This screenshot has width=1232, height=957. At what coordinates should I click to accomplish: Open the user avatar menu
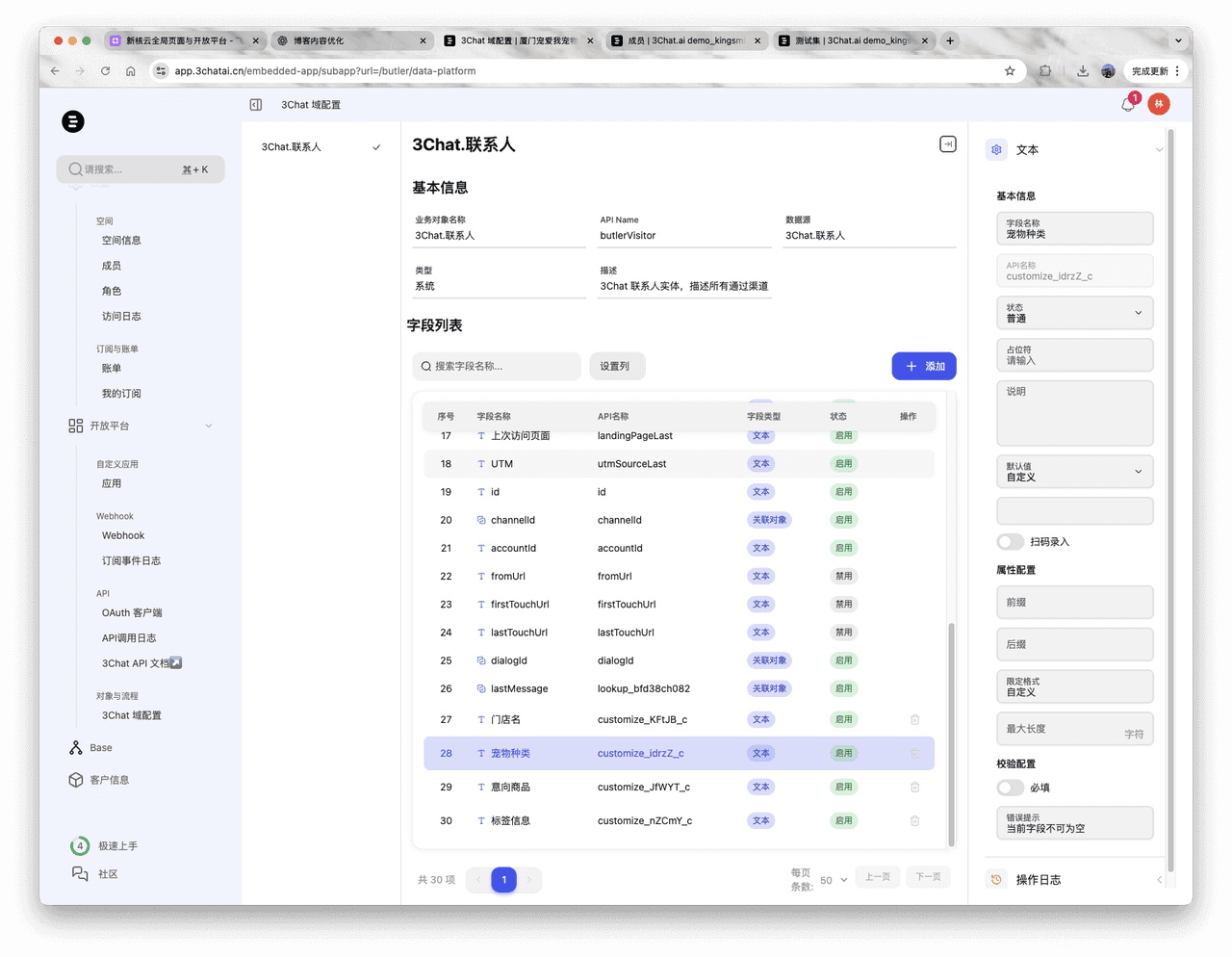pyautogui.click(x=1159, y=104)
